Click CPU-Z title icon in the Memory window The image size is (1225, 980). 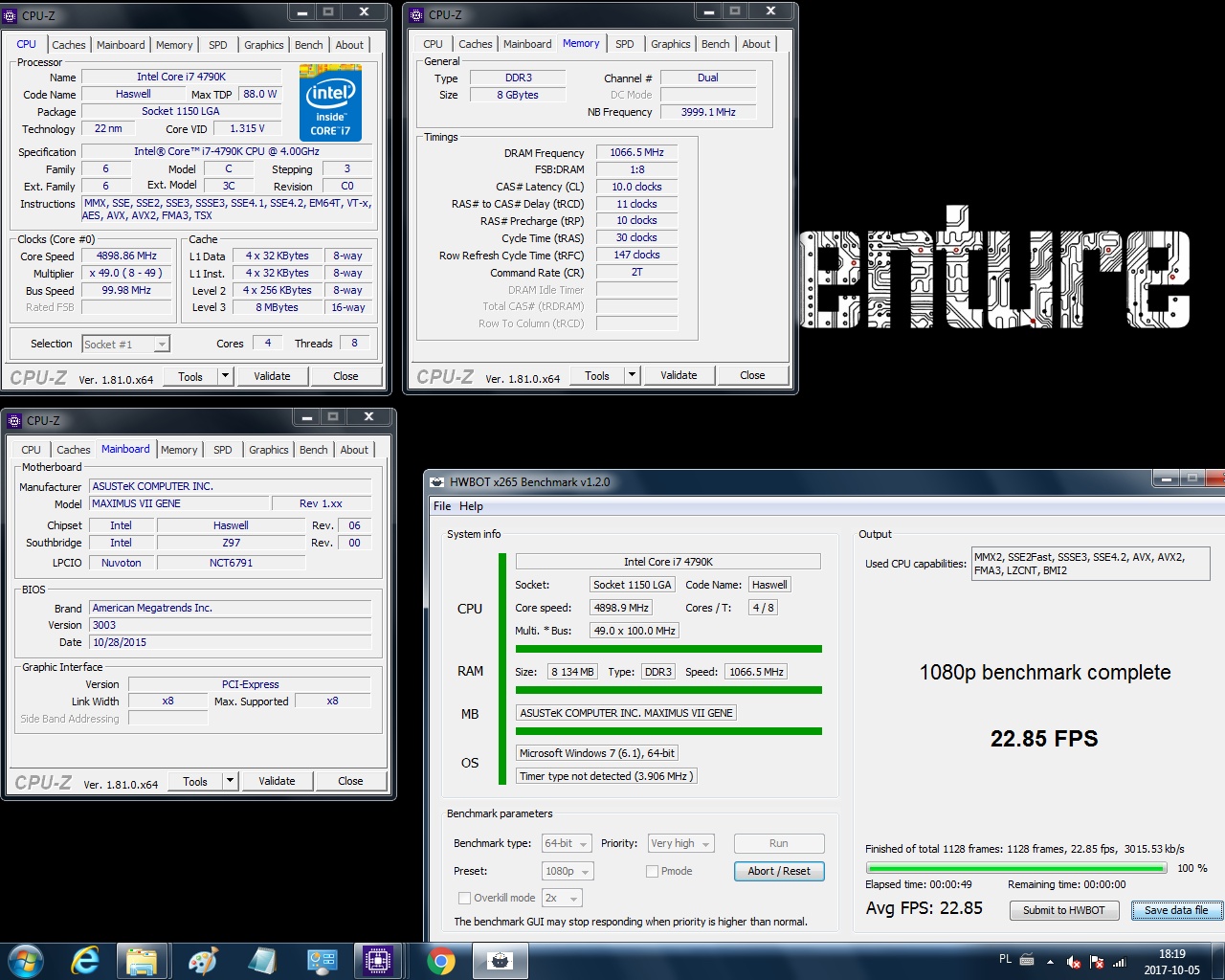coord(418,15)
